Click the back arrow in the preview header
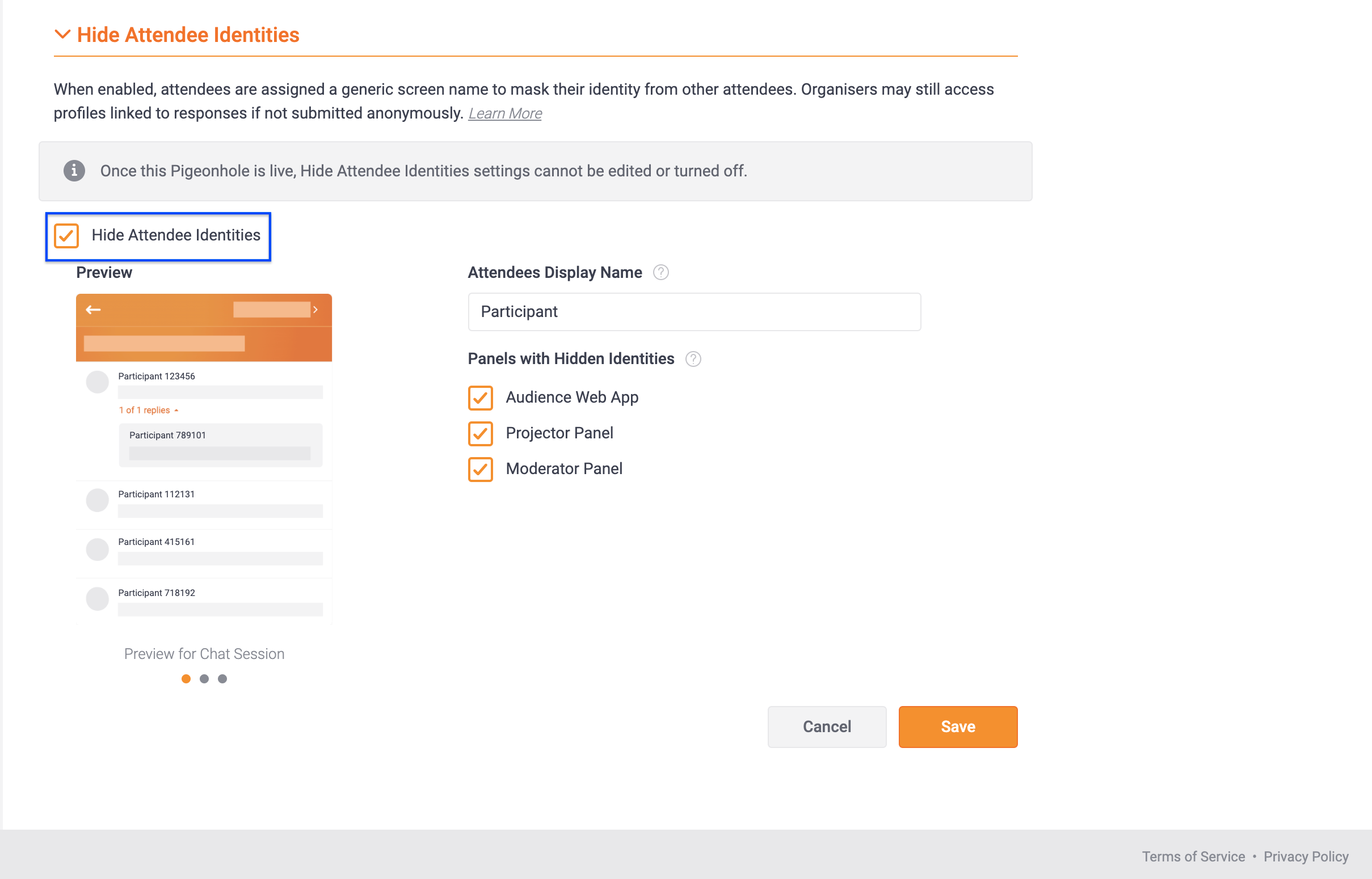 [x=93, y=310]
